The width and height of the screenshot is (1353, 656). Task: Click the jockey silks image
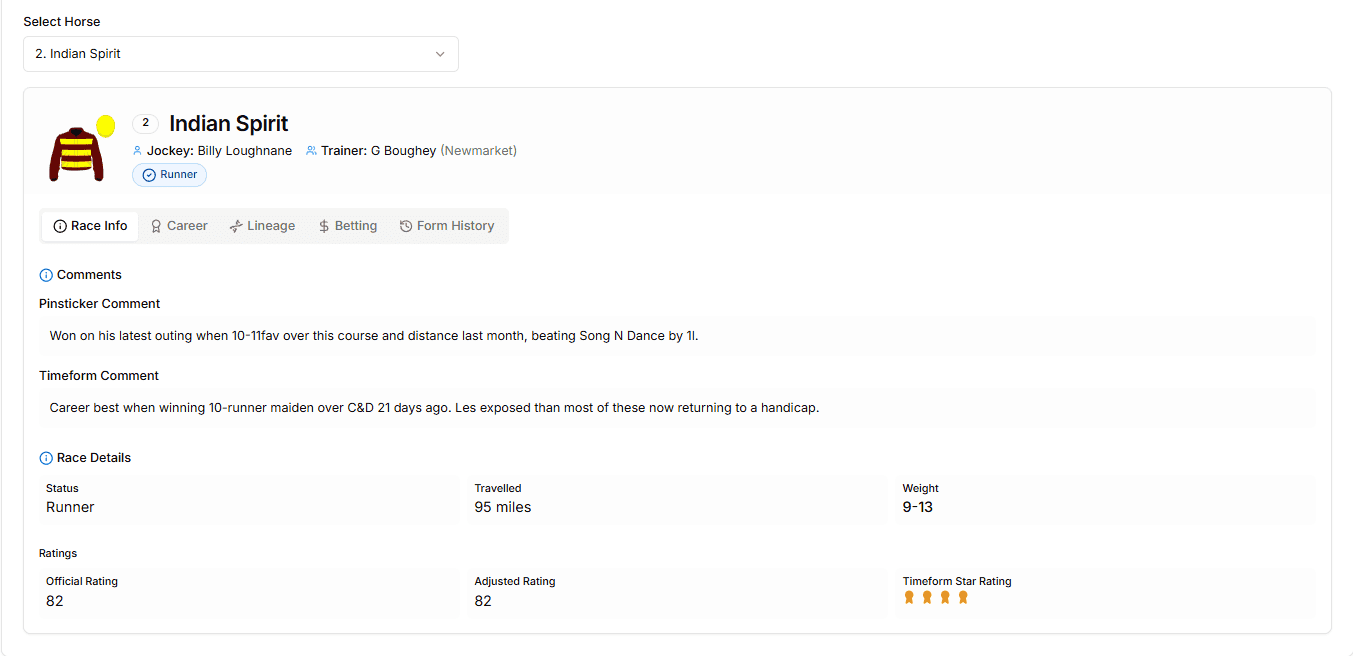(x=76, y=154)
